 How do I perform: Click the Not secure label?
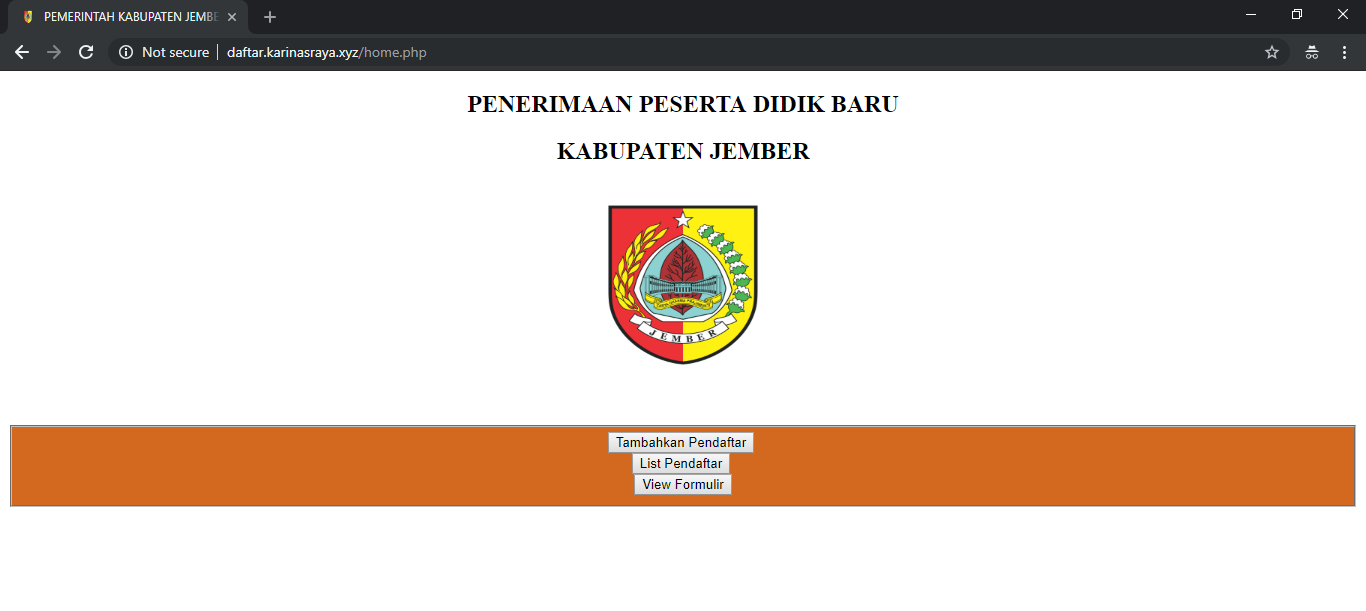click(176, 52)
